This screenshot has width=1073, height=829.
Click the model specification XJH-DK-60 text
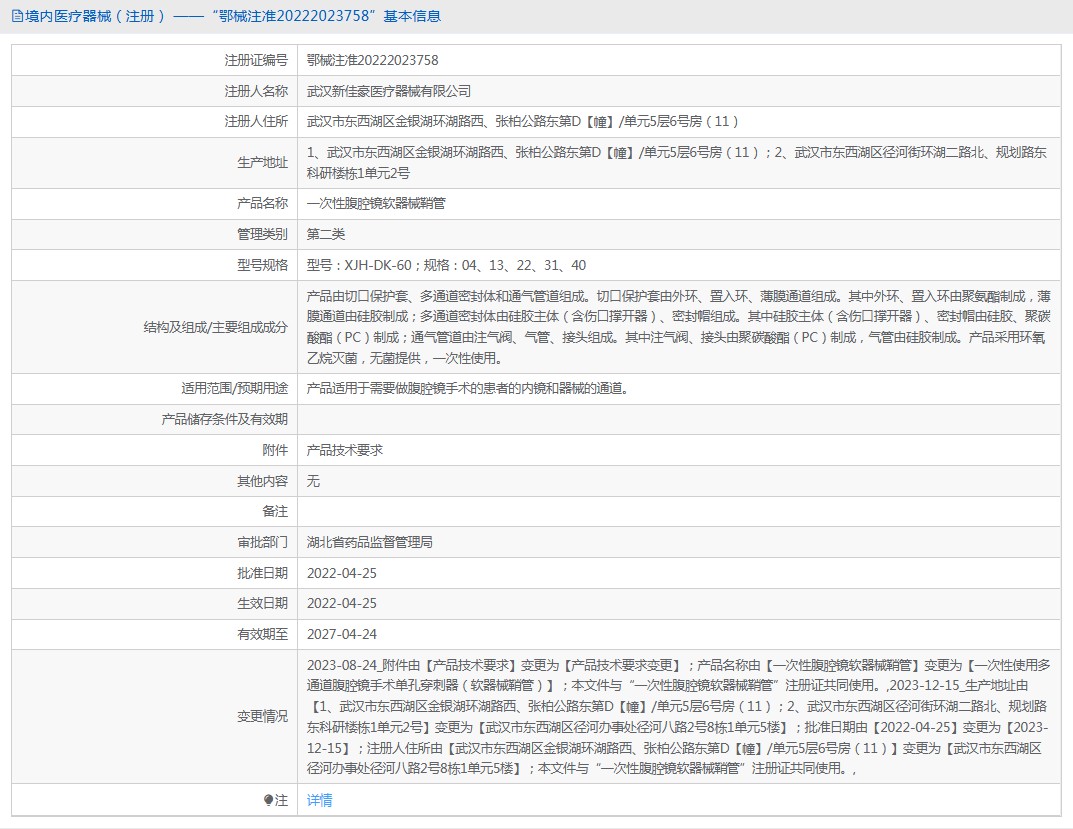pyautogui.click(x=446, y=265)
